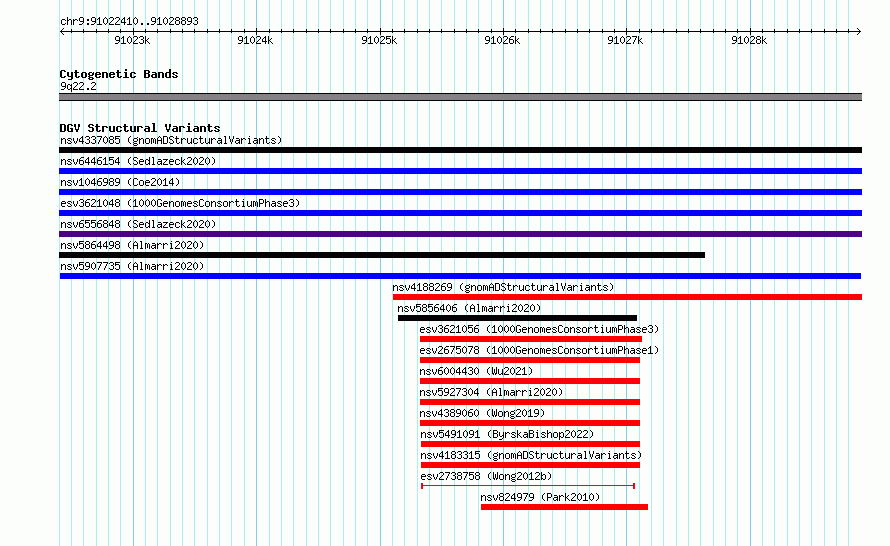Click the 9q22.2 band label
The height and width of the screenshot is (546, 890).
click(78, 86)
